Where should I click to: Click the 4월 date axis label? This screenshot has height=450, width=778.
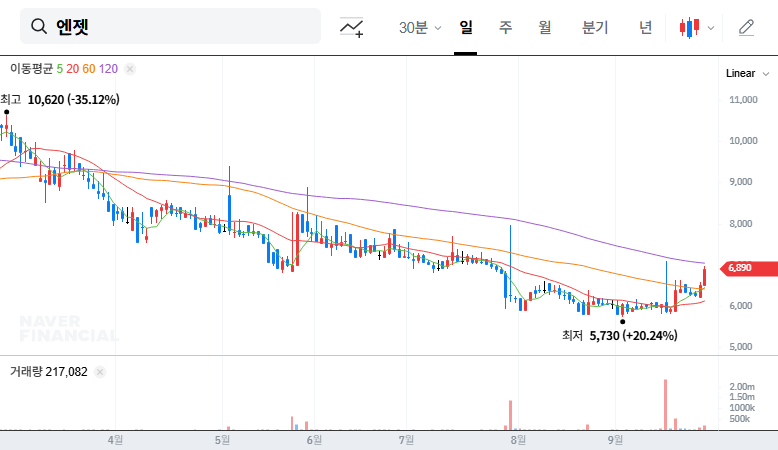coord(115,440)
